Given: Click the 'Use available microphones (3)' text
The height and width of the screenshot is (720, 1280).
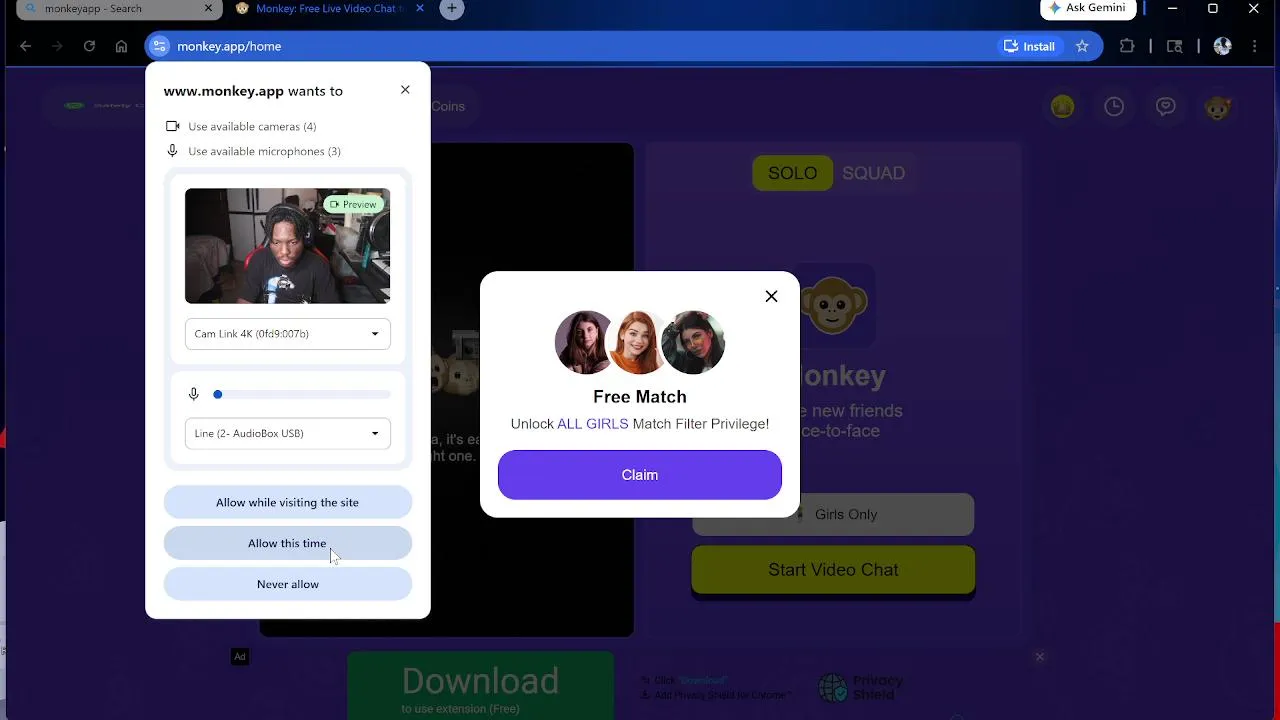Looking at the screenshot, I should 264,151.
